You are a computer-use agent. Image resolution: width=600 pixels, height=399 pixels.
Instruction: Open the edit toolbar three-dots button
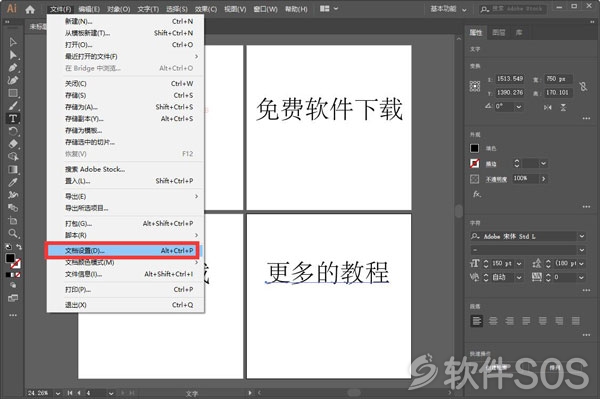(x=13, y=315)
